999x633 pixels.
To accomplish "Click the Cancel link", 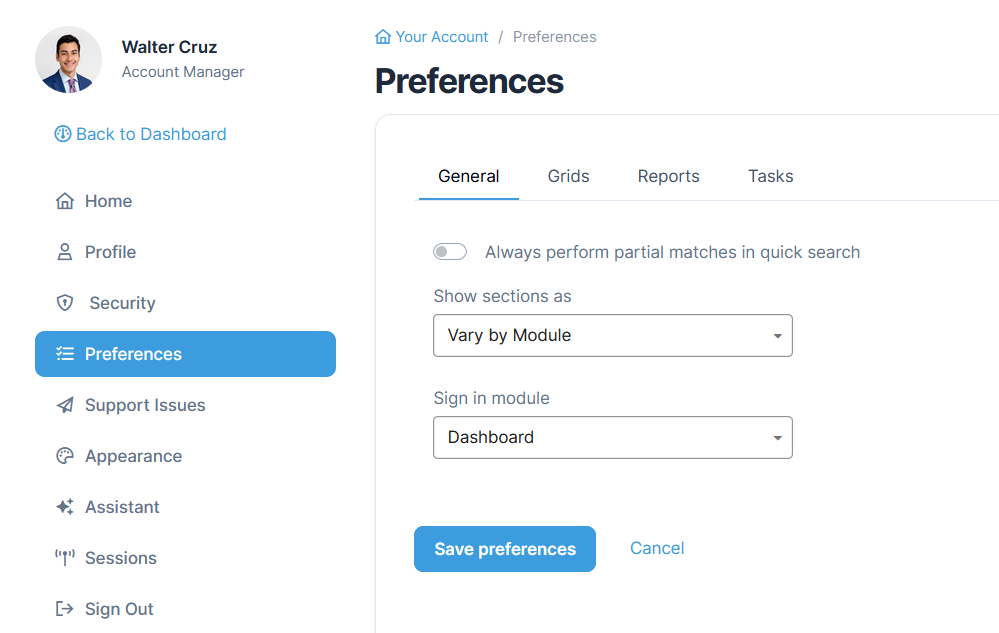I will pyautogui.click(x=657, y=548).
